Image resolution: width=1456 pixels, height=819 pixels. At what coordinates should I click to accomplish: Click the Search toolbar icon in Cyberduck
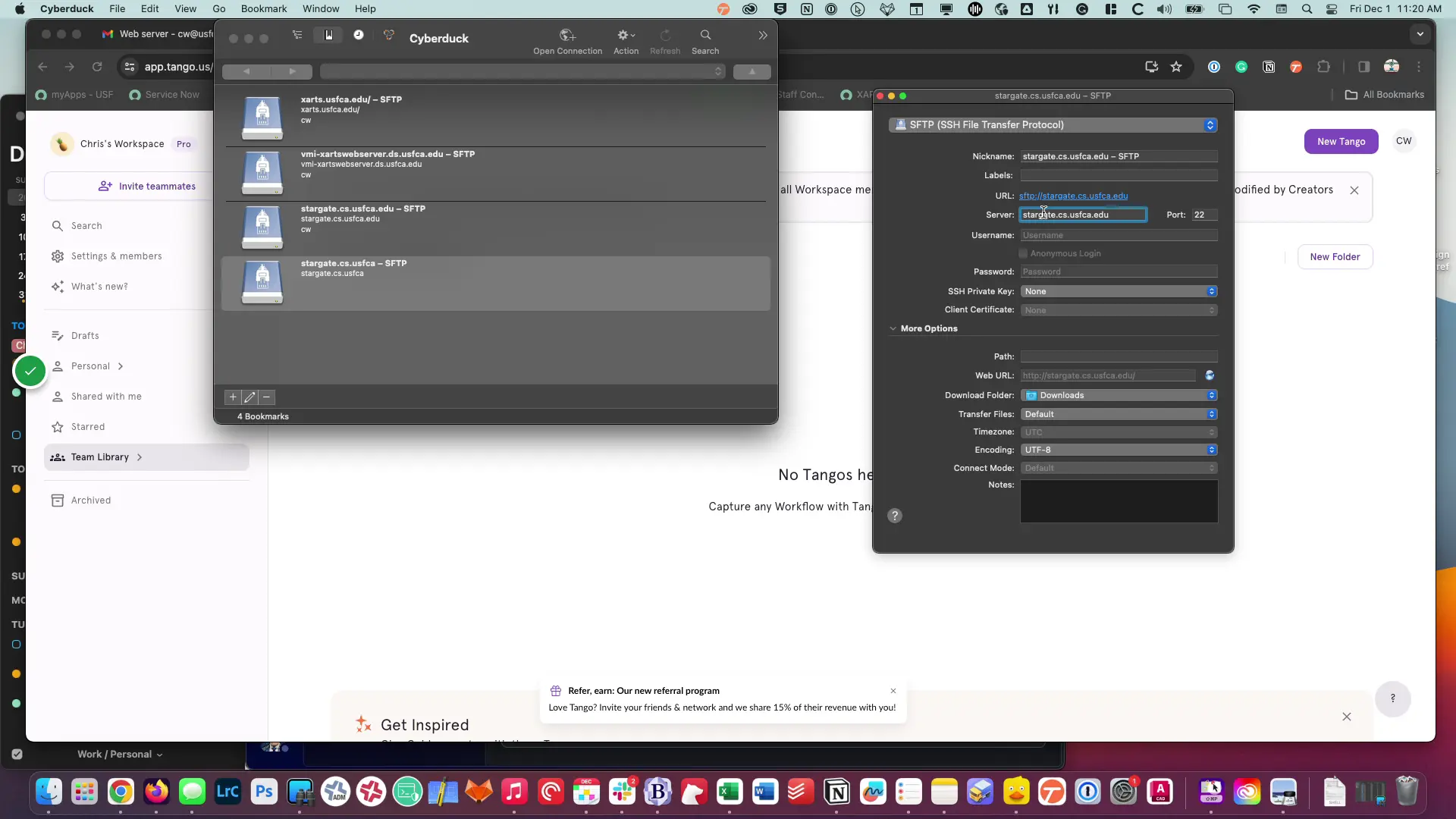(705, 42)
